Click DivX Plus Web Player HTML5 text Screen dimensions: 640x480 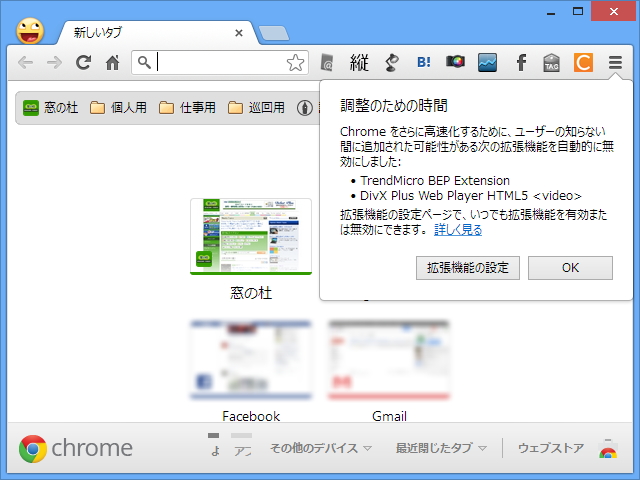tap(471, 196)
